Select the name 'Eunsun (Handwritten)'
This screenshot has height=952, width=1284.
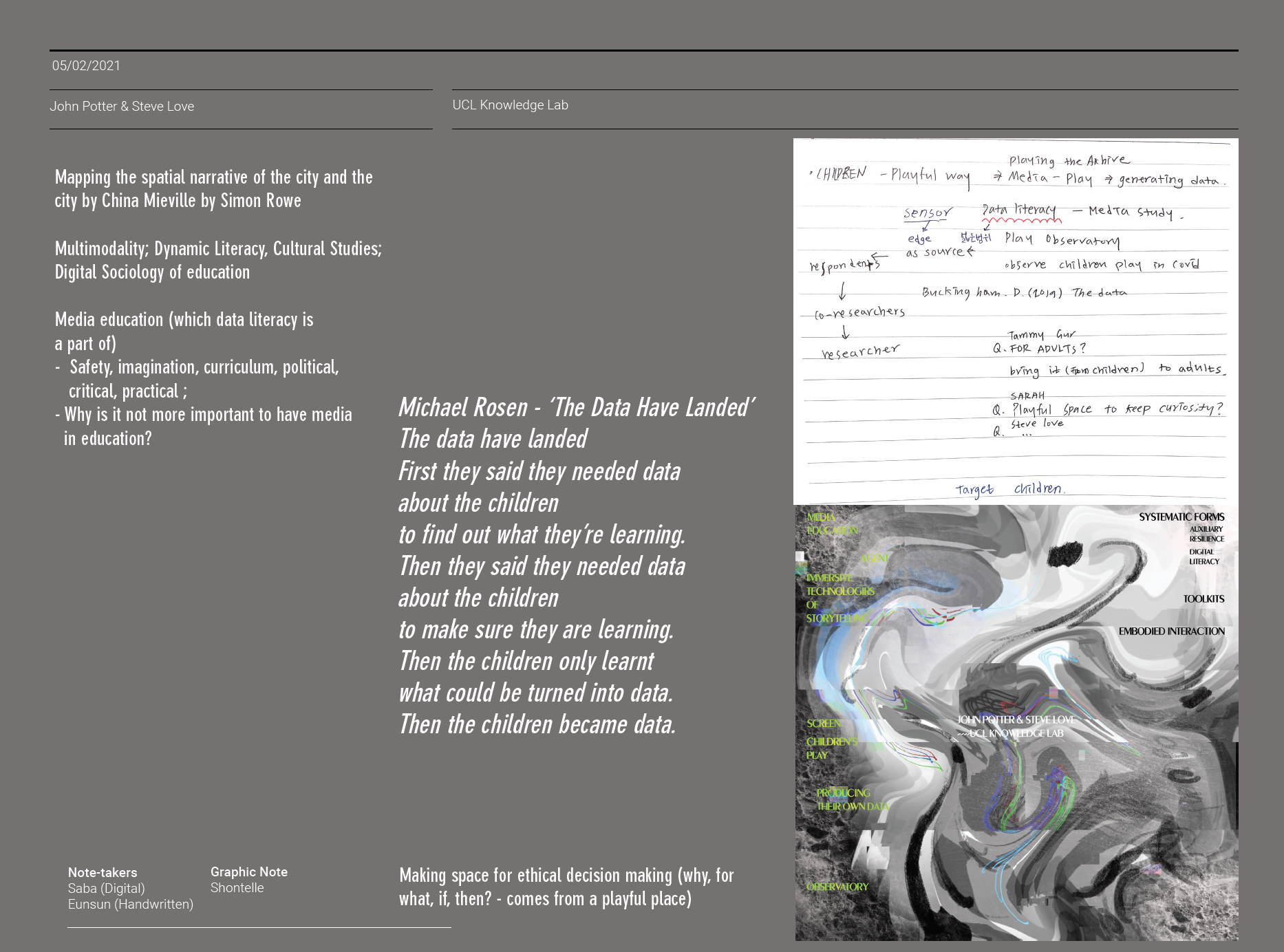coord(131,904)
